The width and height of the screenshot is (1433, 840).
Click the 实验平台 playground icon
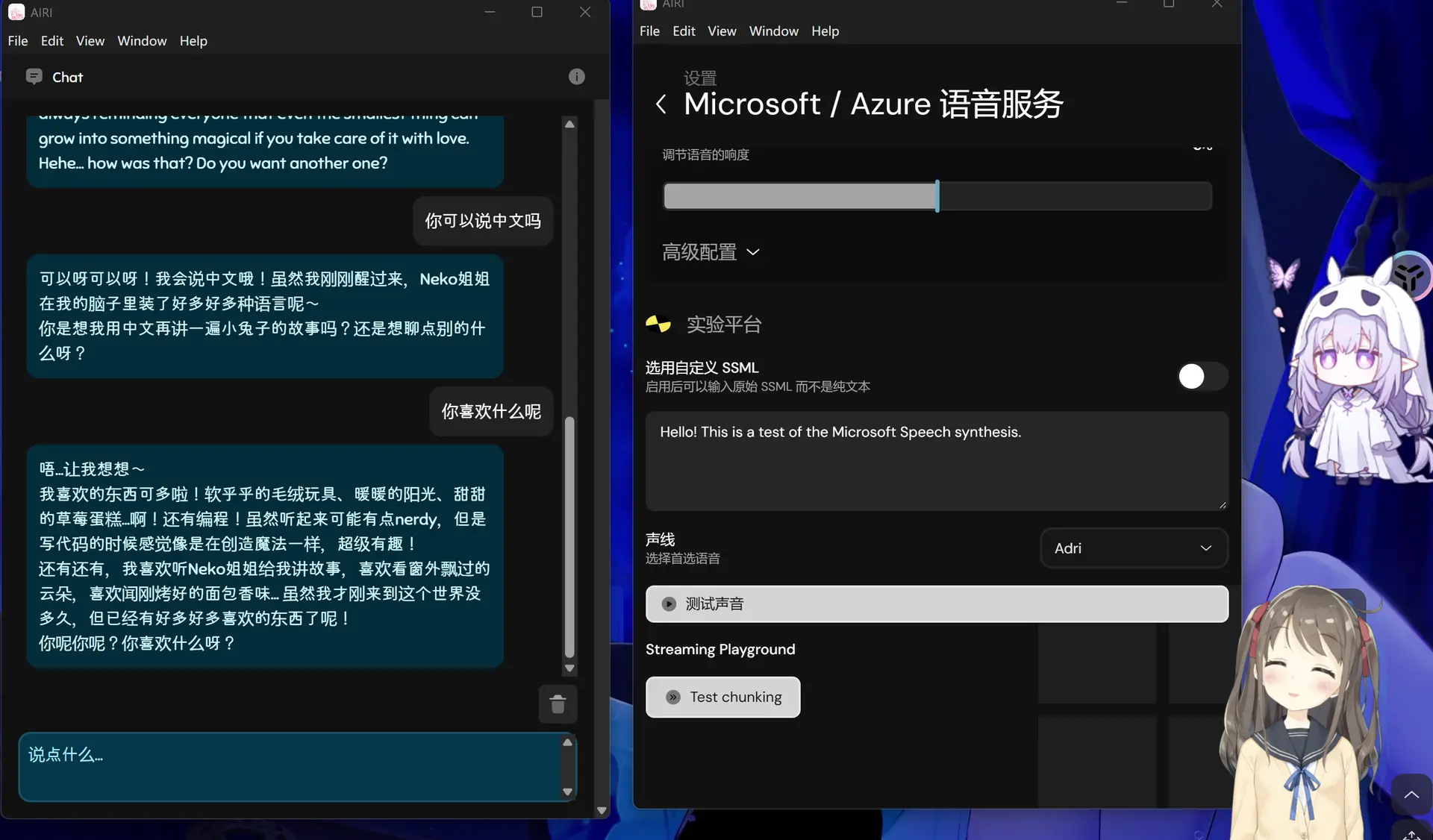click(658, 324)
